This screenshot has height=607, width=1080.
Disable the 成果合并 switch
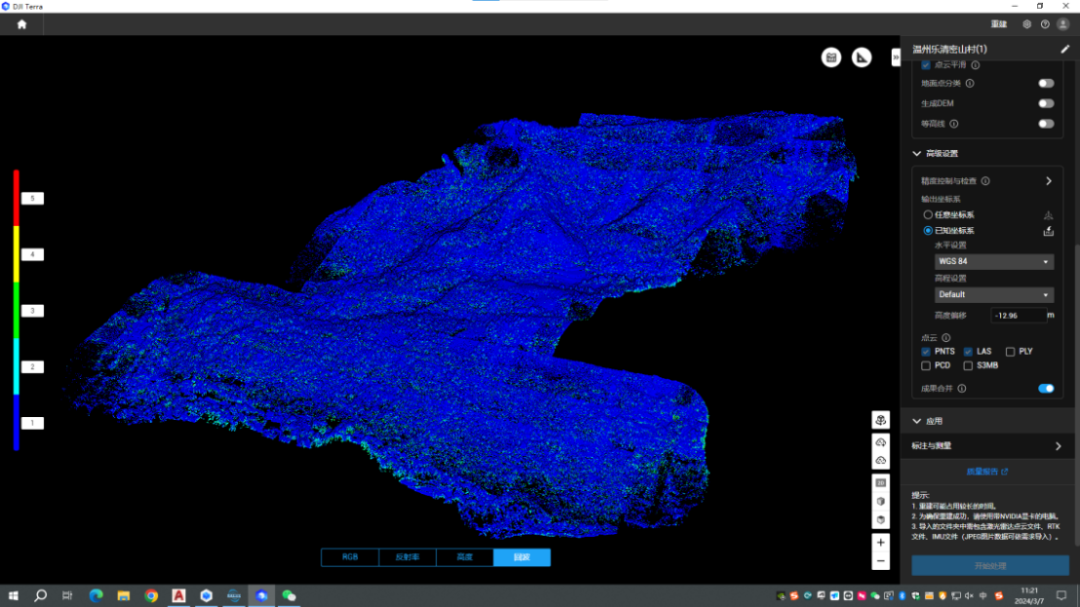pos(1046,389)
